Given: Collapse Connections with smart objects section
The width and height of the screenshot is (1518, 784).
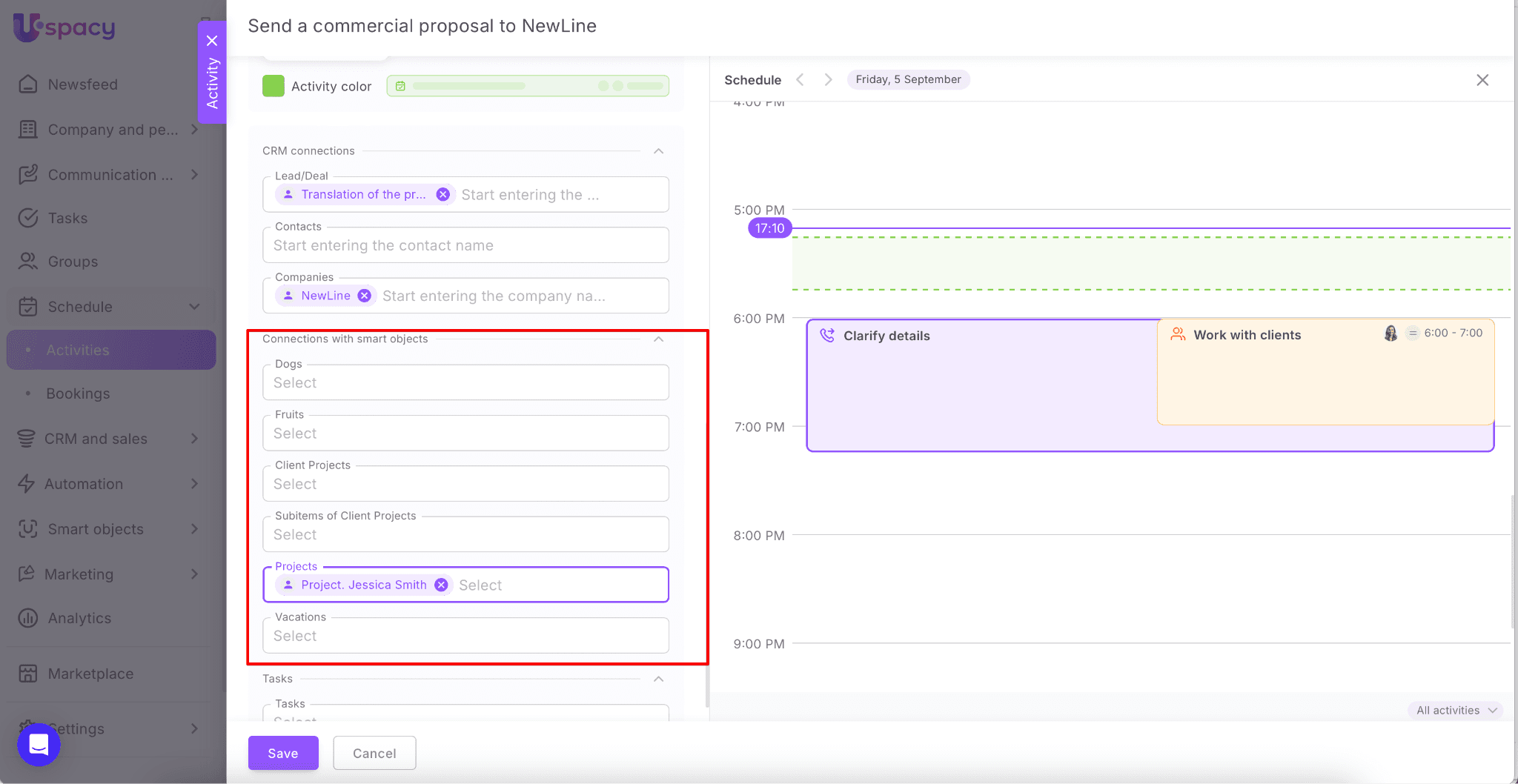Looking at the screenshot, I should coord(658,339).
